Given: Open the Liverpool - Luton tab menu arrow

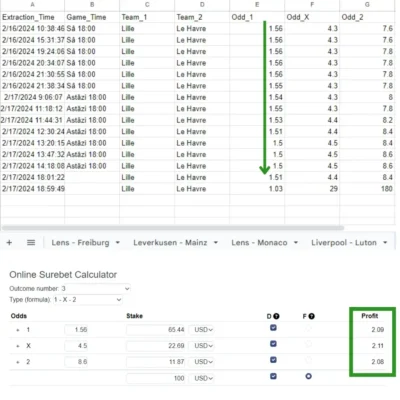Looking at the screenshot, I should pos(385,243).
